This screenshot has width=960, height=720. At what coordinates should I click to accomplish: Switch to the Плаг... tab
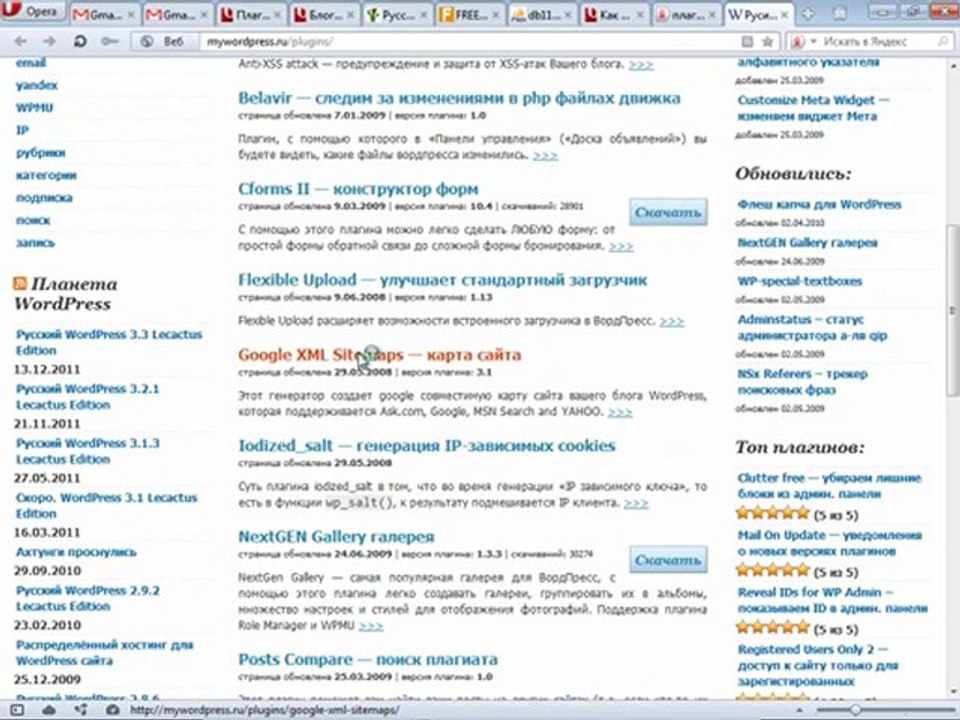(250, 14)
